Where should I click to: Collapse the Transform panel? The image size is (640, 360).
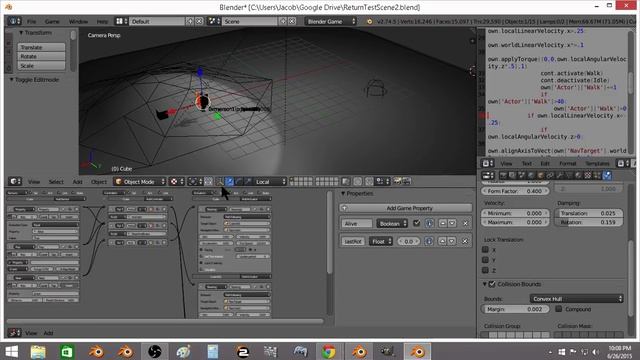click(21, 33)
